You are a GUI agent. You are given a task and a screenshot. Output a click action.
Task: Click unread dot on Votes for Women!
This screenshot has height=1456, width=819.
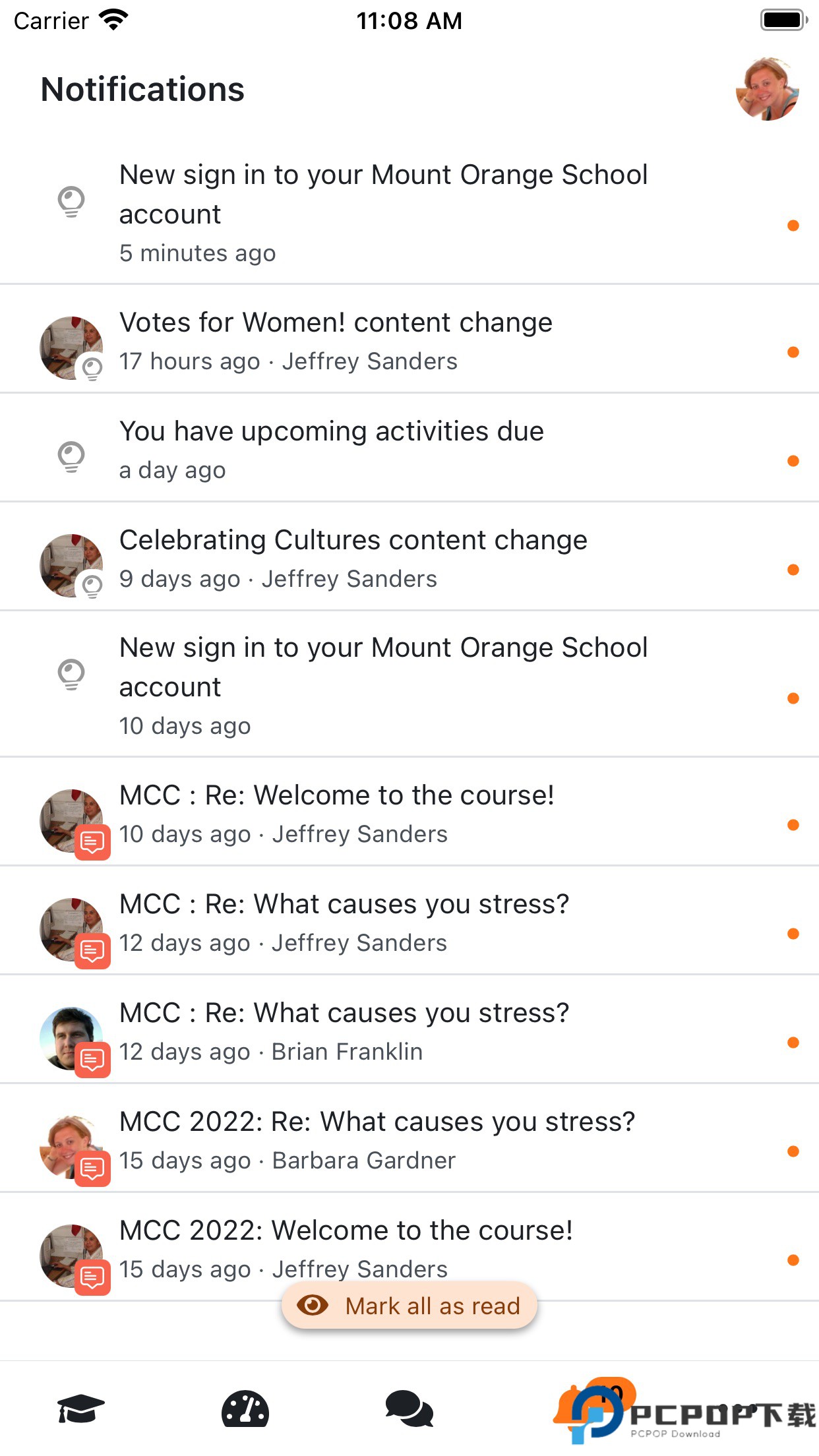coord(793,352)
